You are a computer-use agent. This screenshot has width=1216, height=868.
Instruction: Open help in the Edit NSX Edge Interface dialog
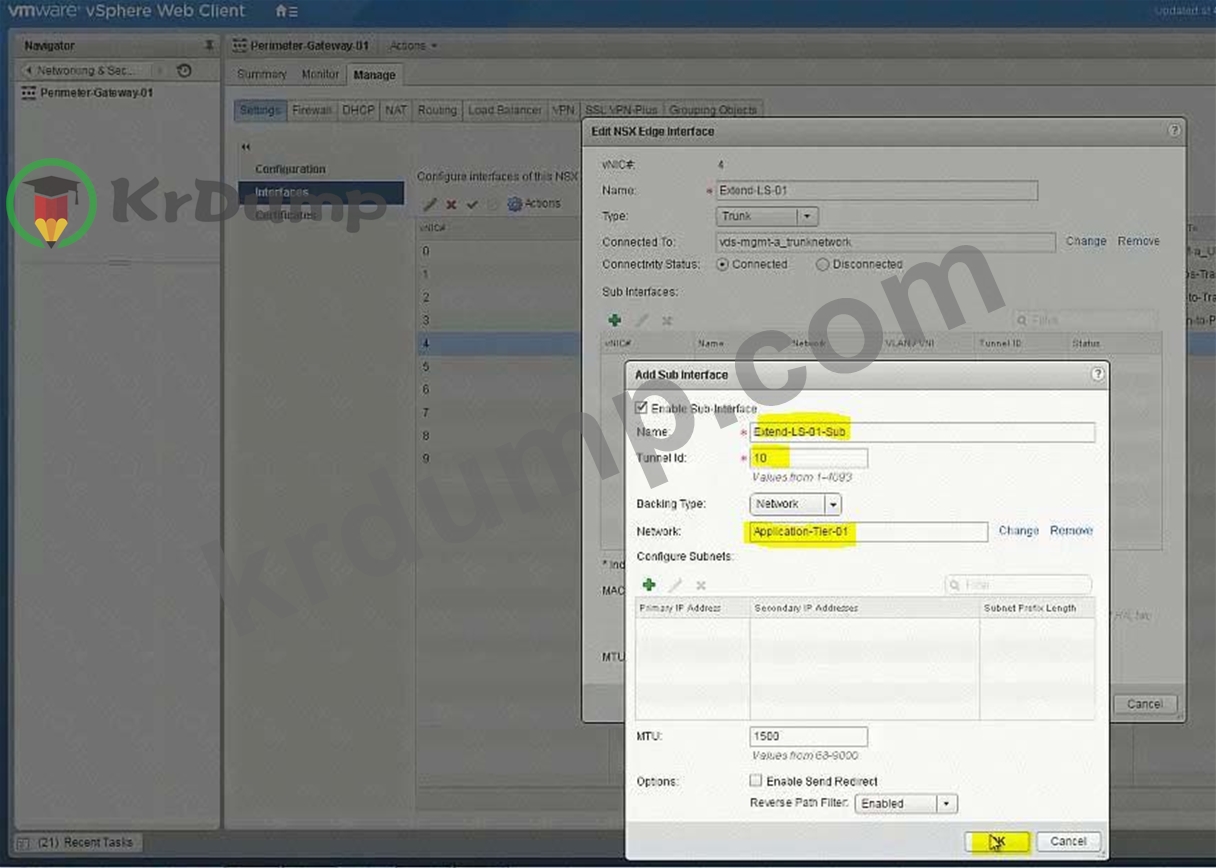pyautogui.click(x=1173, y=131)
